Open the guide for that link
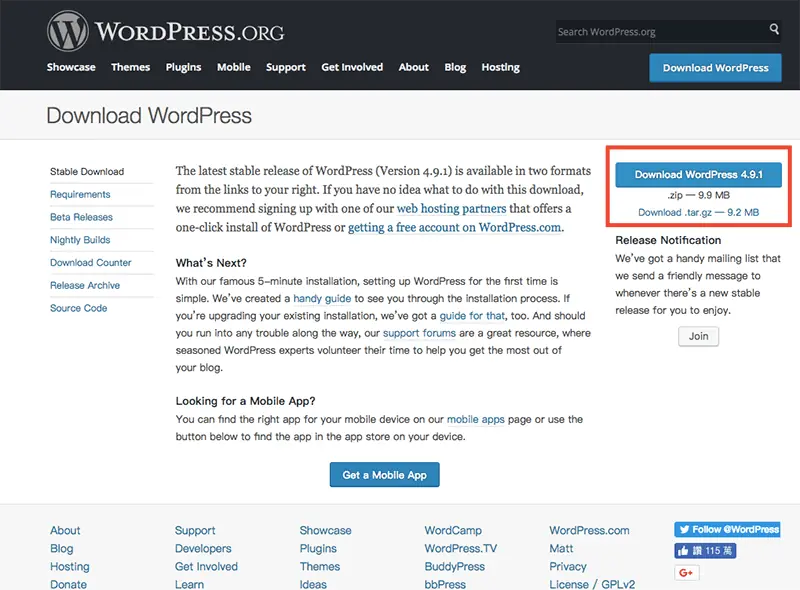The height and width of the screenshot is (590, 800). pos(472,316)
